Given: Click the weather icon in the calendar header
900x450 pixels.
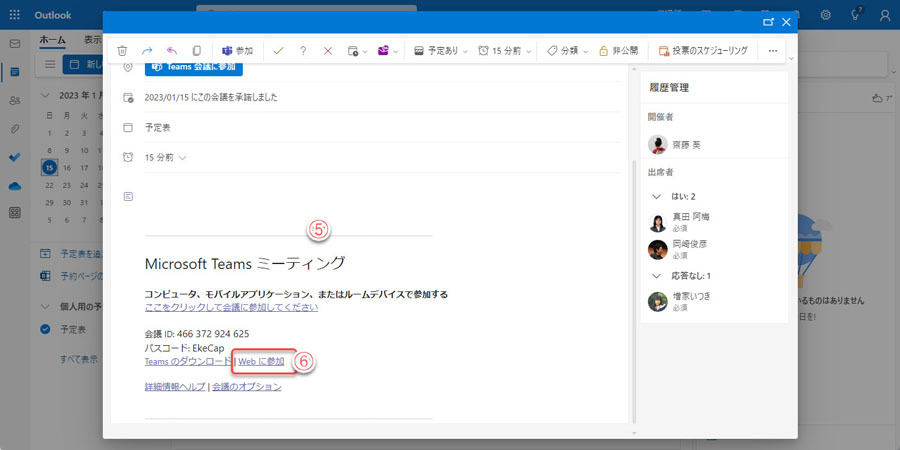Looking at the screenshot, I should click(x=877, y=98).
